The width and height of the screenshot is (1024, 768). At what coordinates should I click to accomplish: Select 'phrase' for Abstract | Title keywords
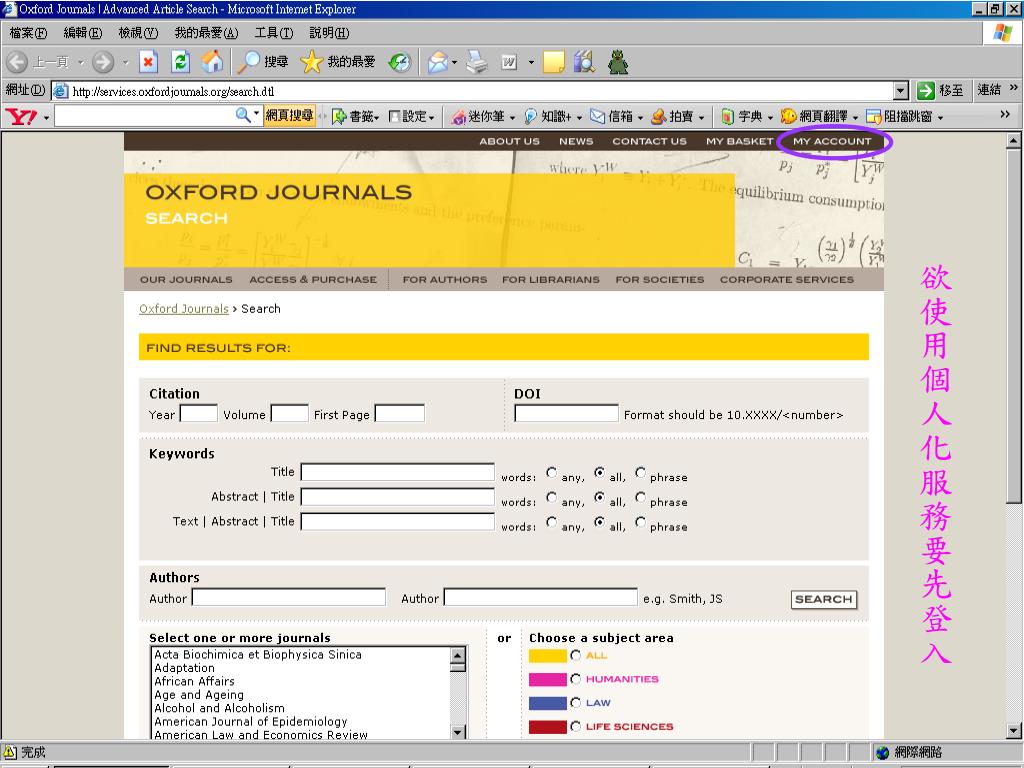(x=641, y=497)
